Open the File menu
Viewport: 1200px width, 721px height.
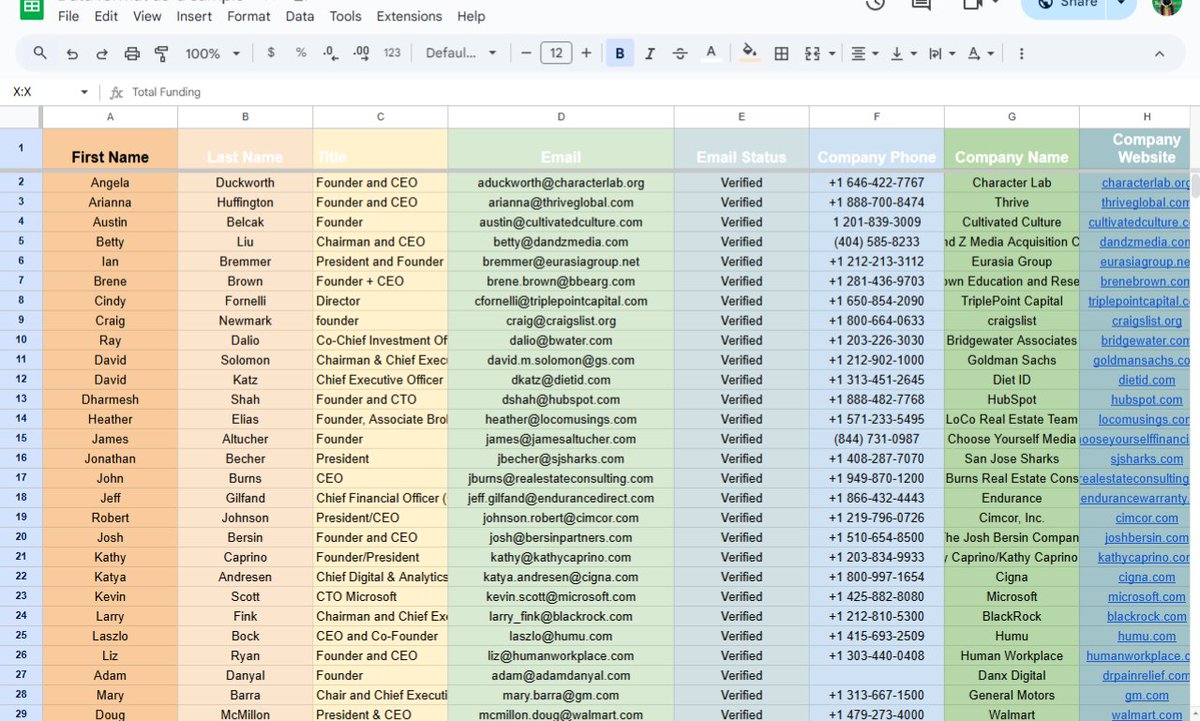(69, 16)
